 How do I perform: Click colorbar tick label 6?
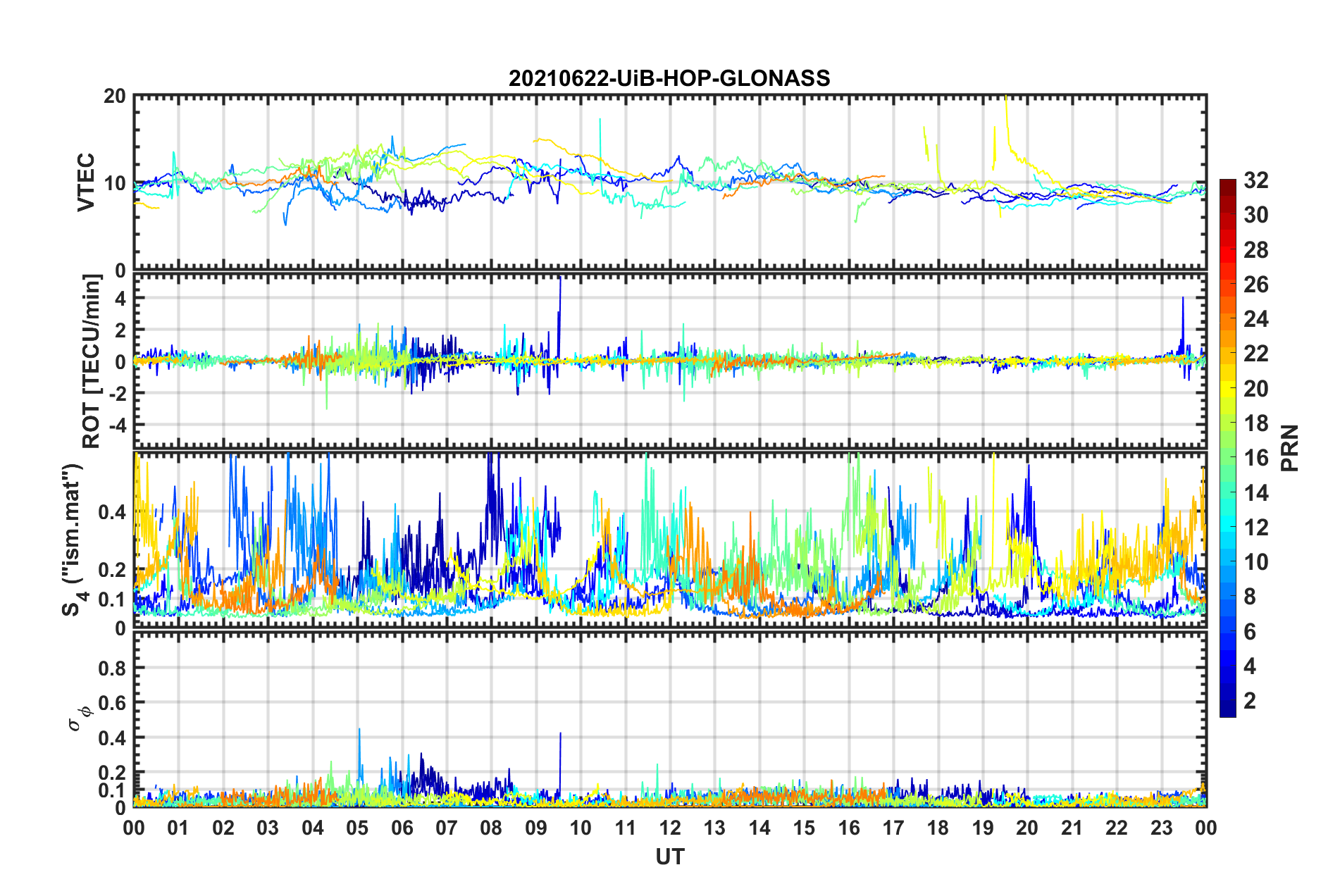1250,632
